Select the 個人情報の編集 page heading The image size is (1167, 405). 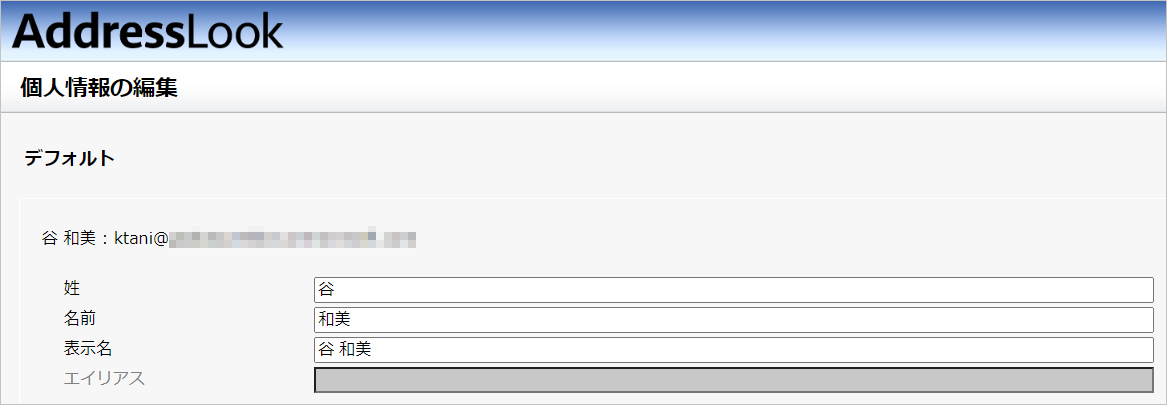(99, 87)
